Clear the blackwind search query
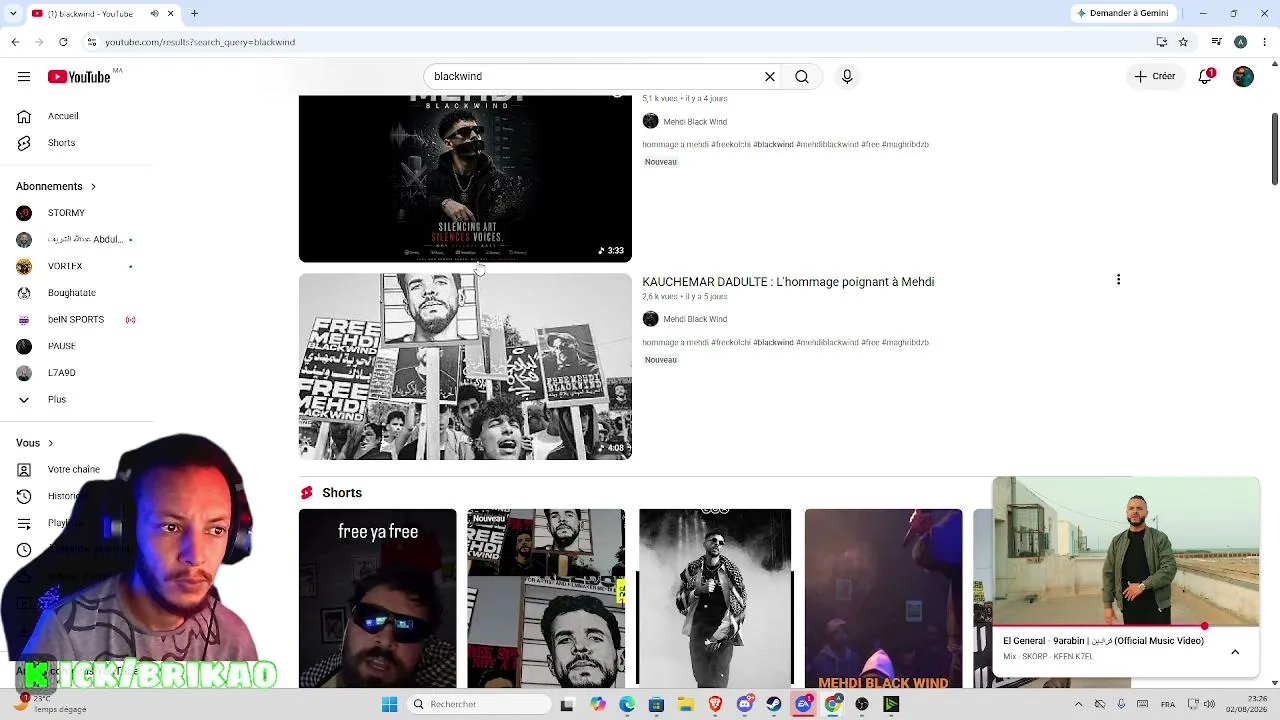1280x720 pixels. (x=770, y=77)
